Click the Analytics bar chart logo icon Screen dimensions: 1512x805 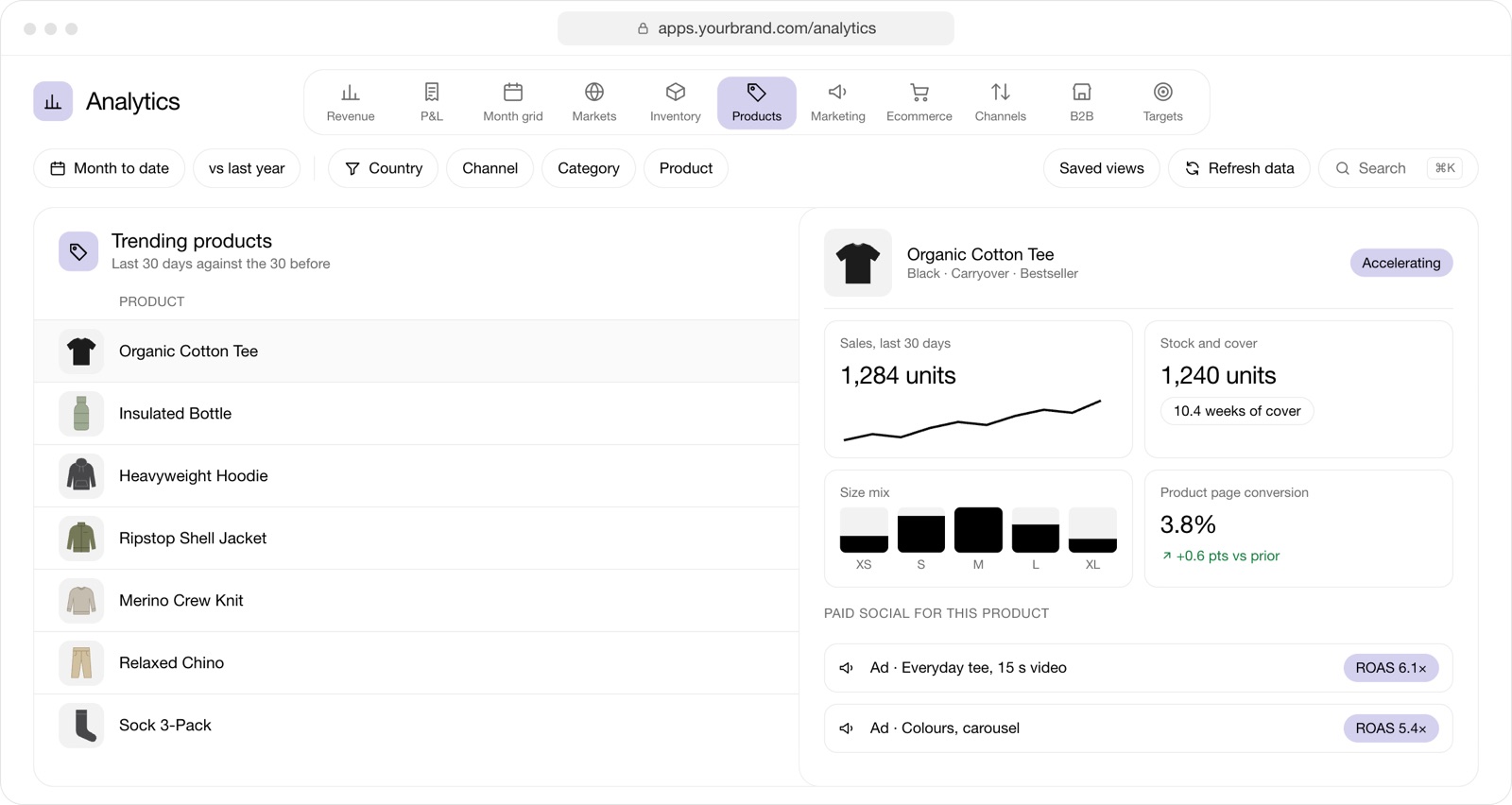(53, 101)
